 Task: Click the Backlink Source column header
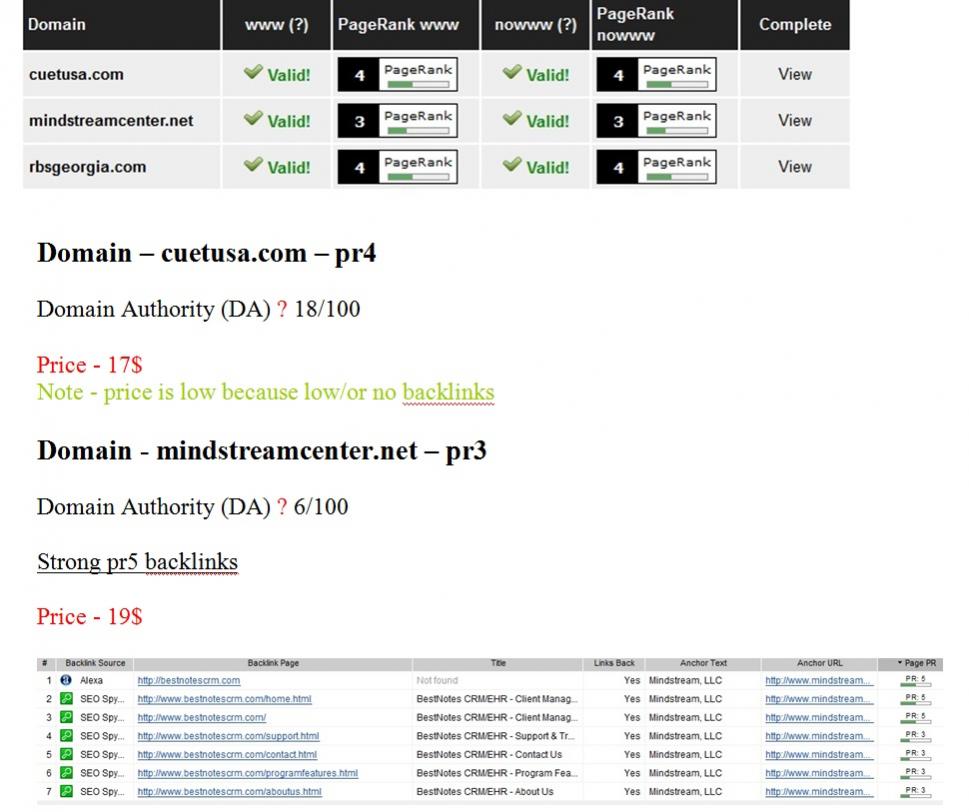click(x=95, y=663)
